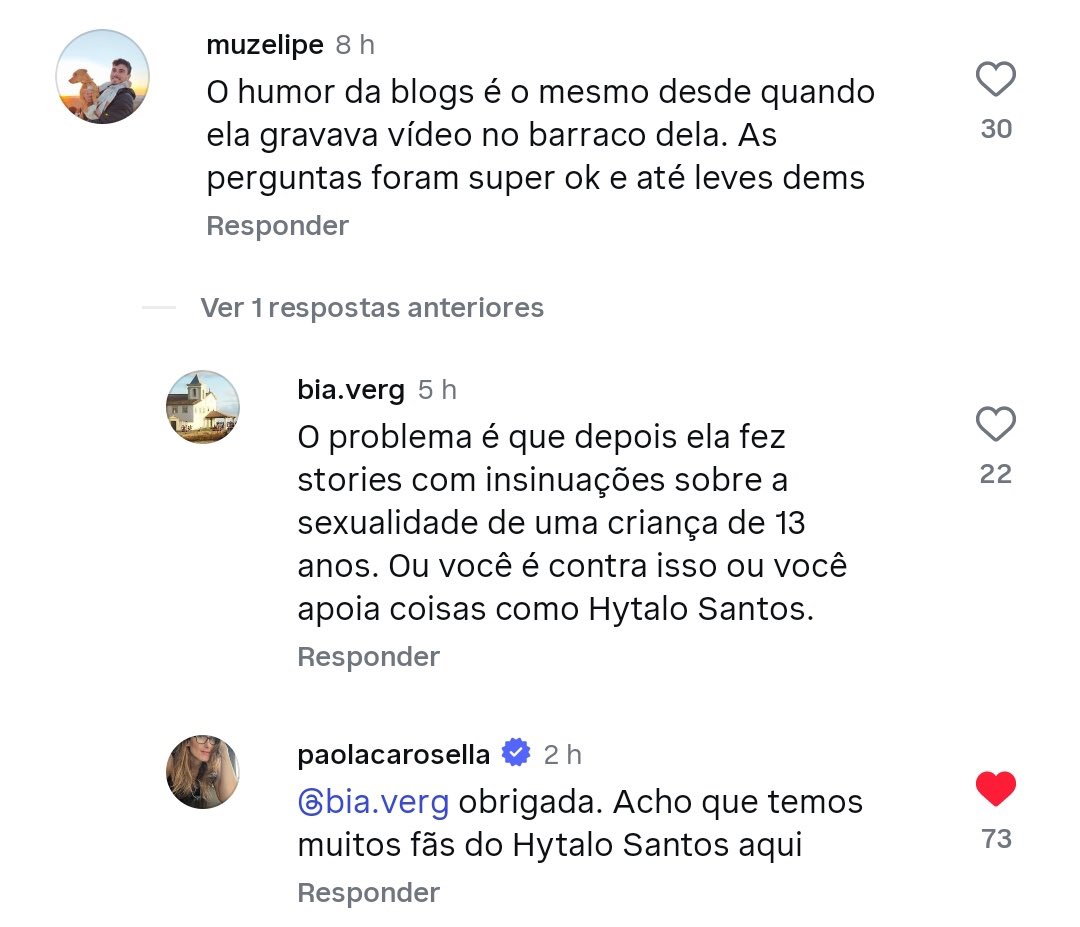Open muzelipe's profile picture
1080x927 pixels.
point(104,76)
